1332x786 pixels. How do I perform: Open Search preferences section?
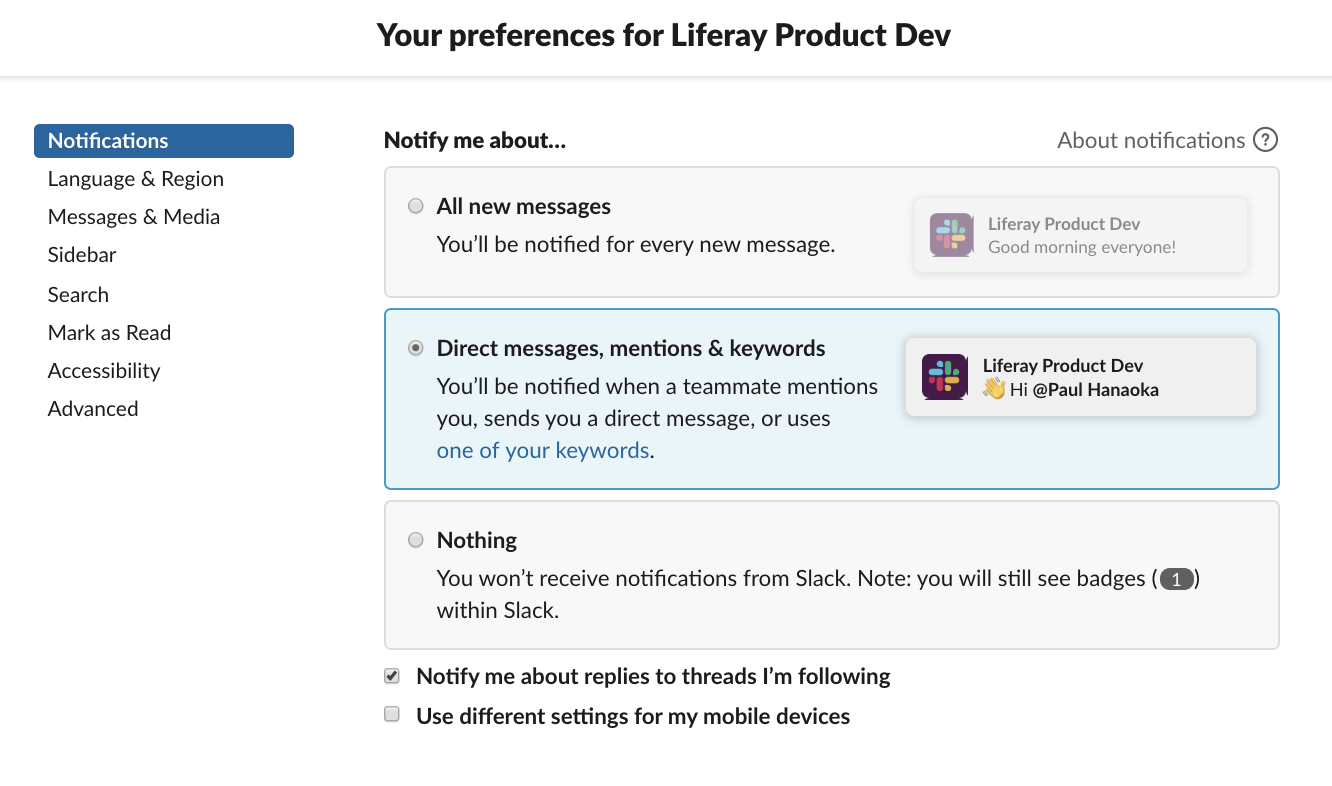78,295
